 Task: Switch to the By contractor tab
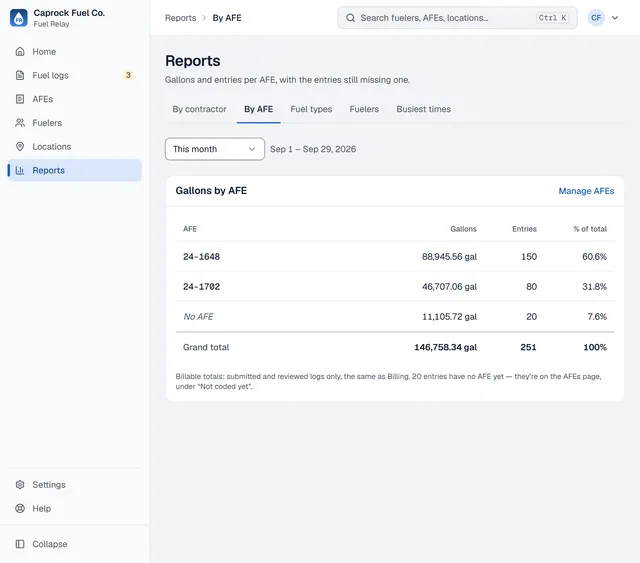coord(199,109)
